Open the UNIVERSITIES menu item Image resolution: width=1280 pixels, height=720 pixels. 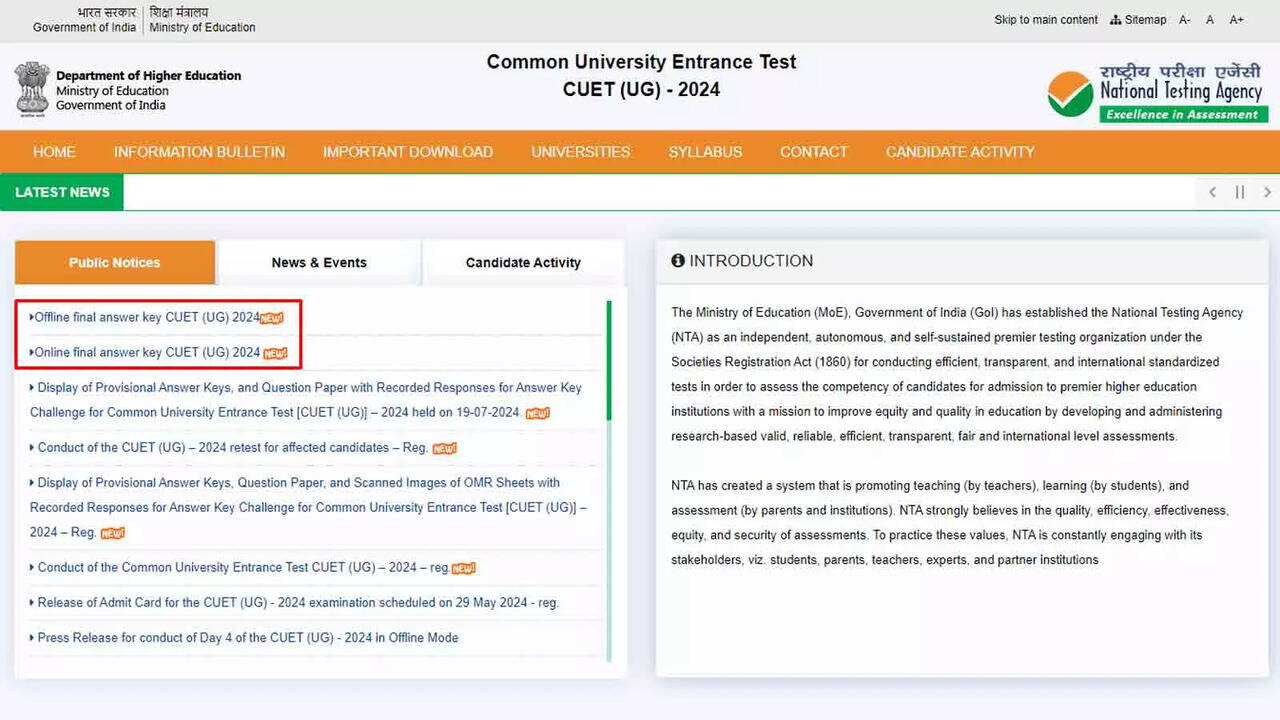point(580,152)
